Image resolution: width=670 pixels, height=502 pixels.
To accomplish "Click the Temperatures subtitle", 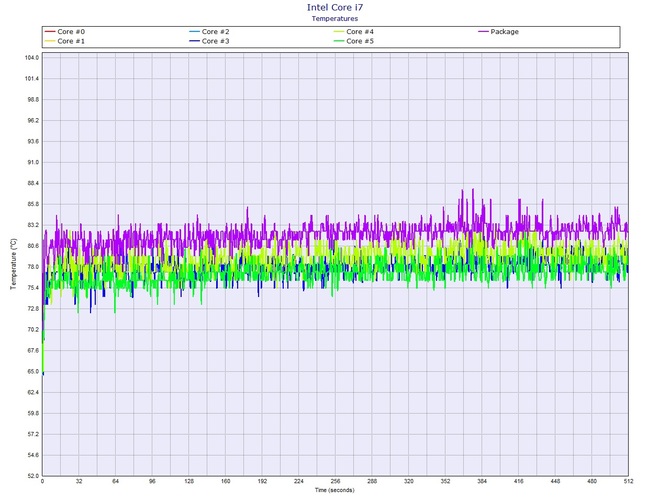I will click(x=335, y=18).
